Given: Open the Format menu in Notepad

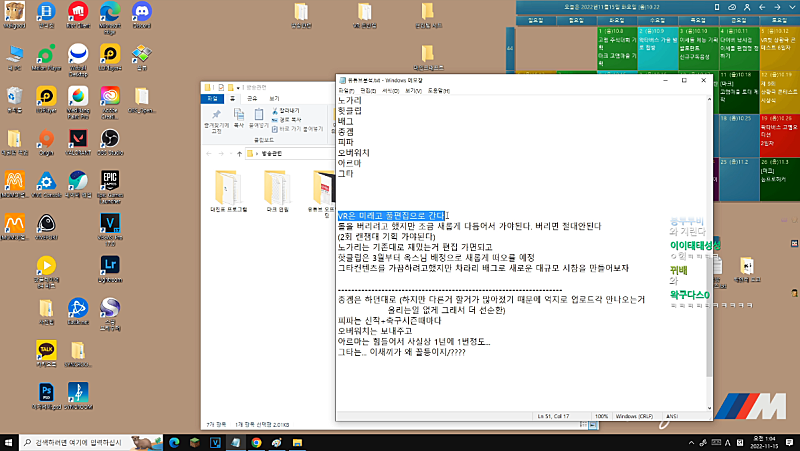Looking at the screenshot, I should pyautogui.click(x=390, y=90).
